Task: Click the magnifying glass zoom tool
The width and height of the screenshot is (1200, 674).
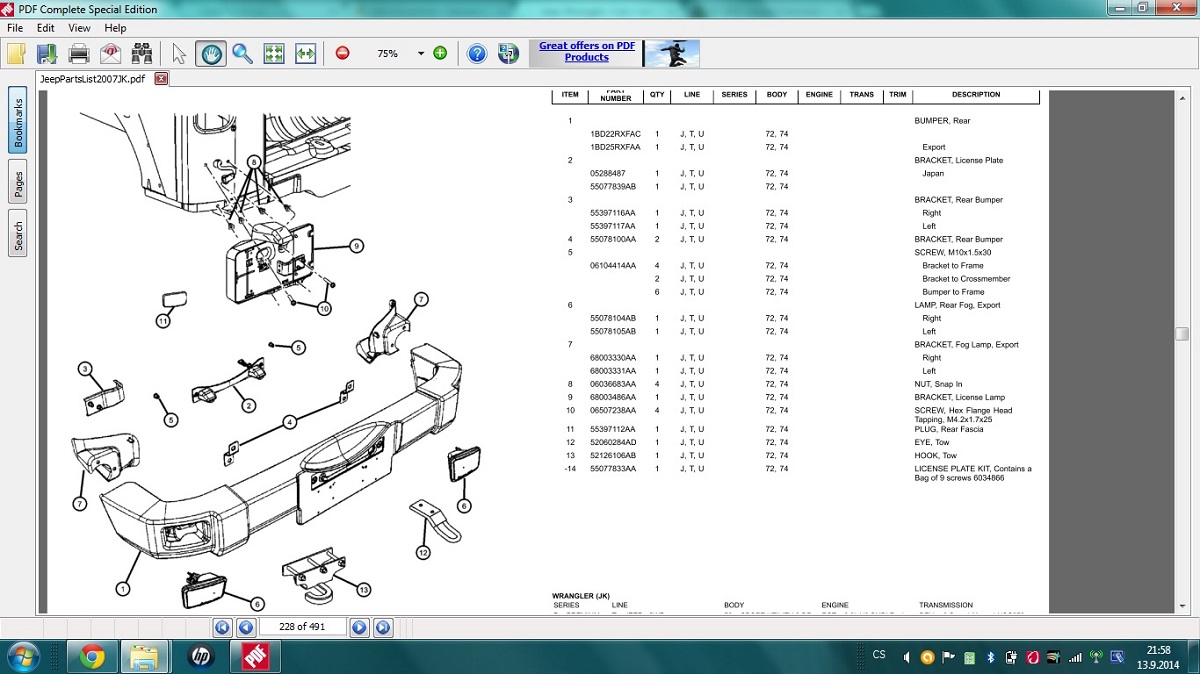Action: point(242,53)
